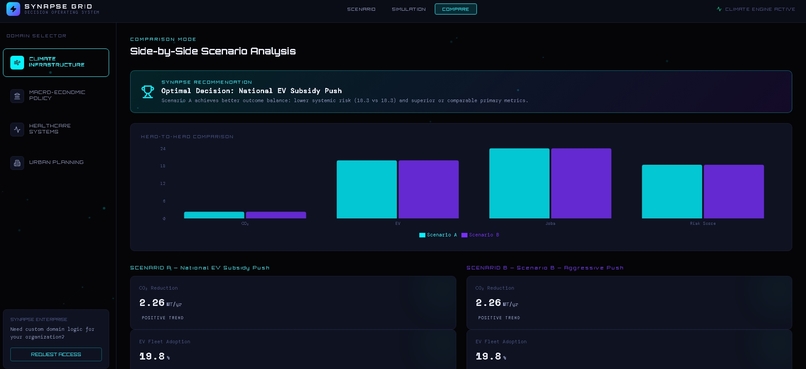Open the Macro-Economic Policy domain
Screen dimensions: 806x369
pos(56,96)
